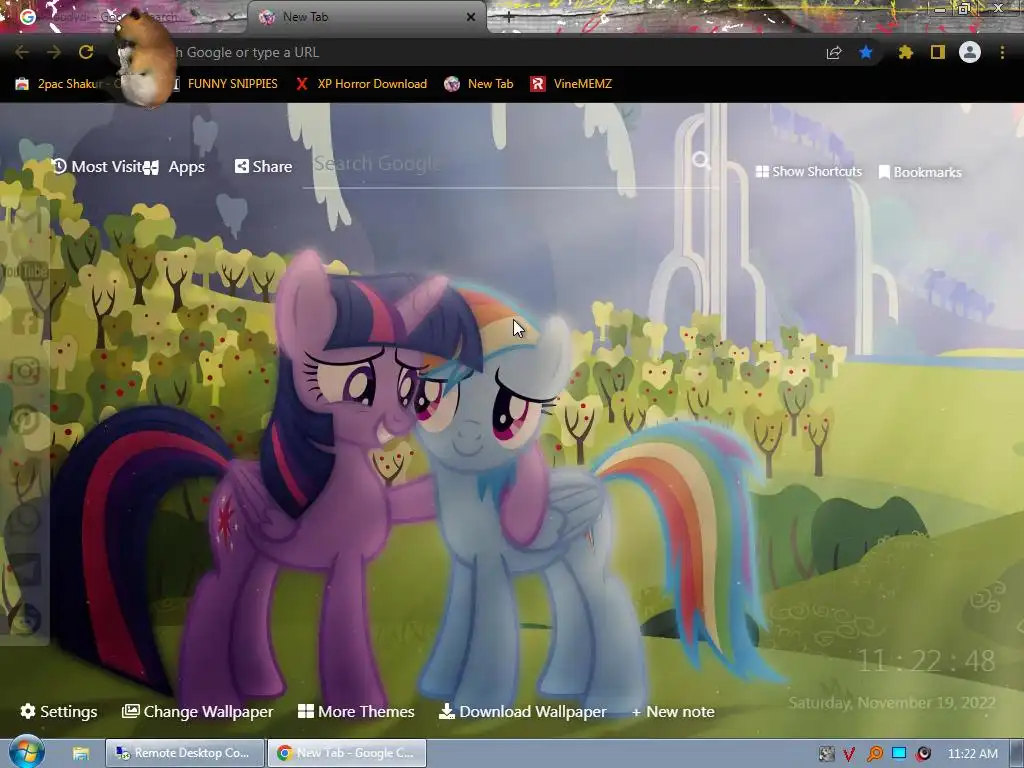Open Settings with the gear icon

click(59, 711)
